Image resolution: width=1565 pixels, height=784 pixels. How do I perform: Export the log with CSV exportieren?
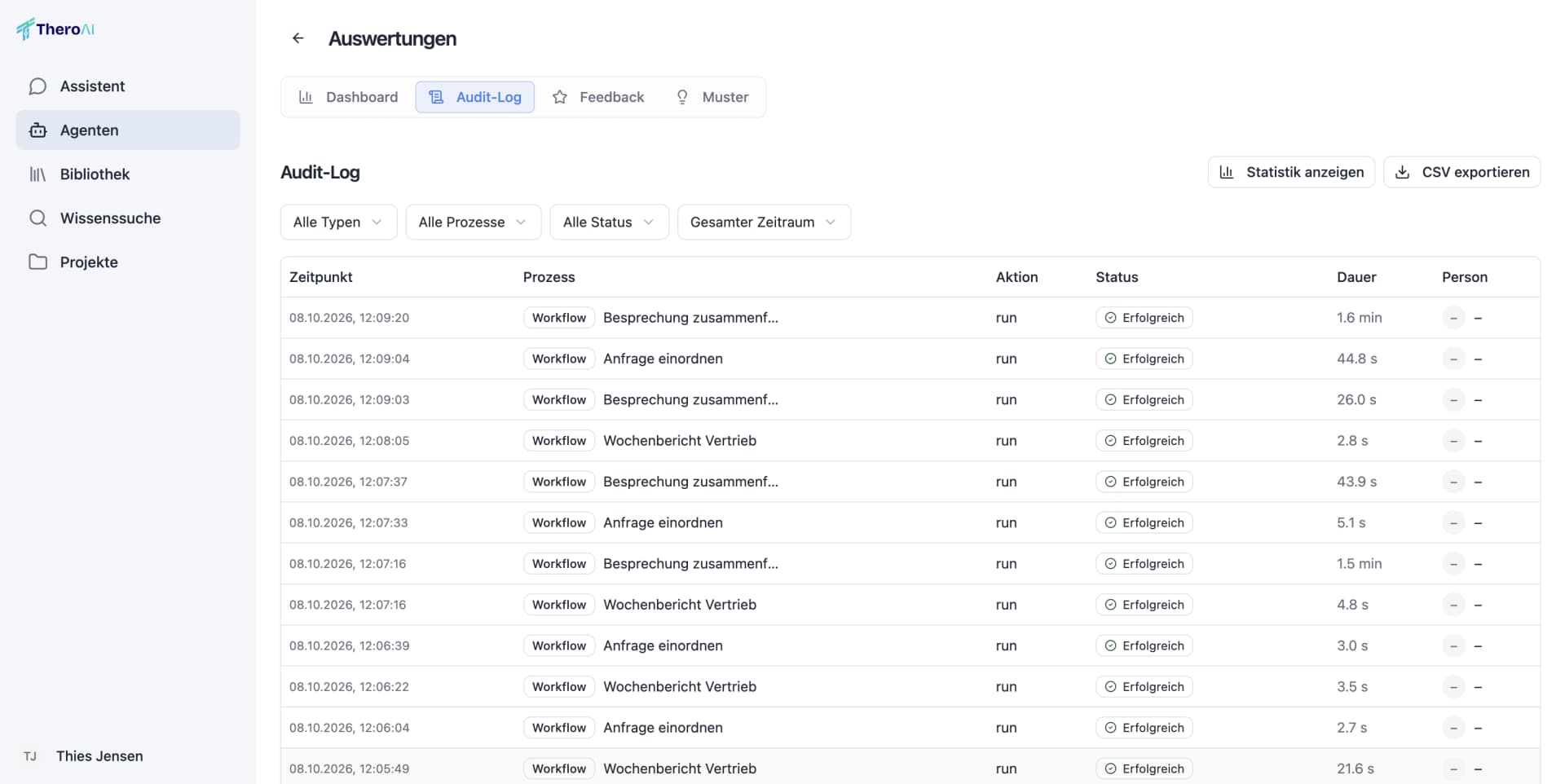point(1462,172)
